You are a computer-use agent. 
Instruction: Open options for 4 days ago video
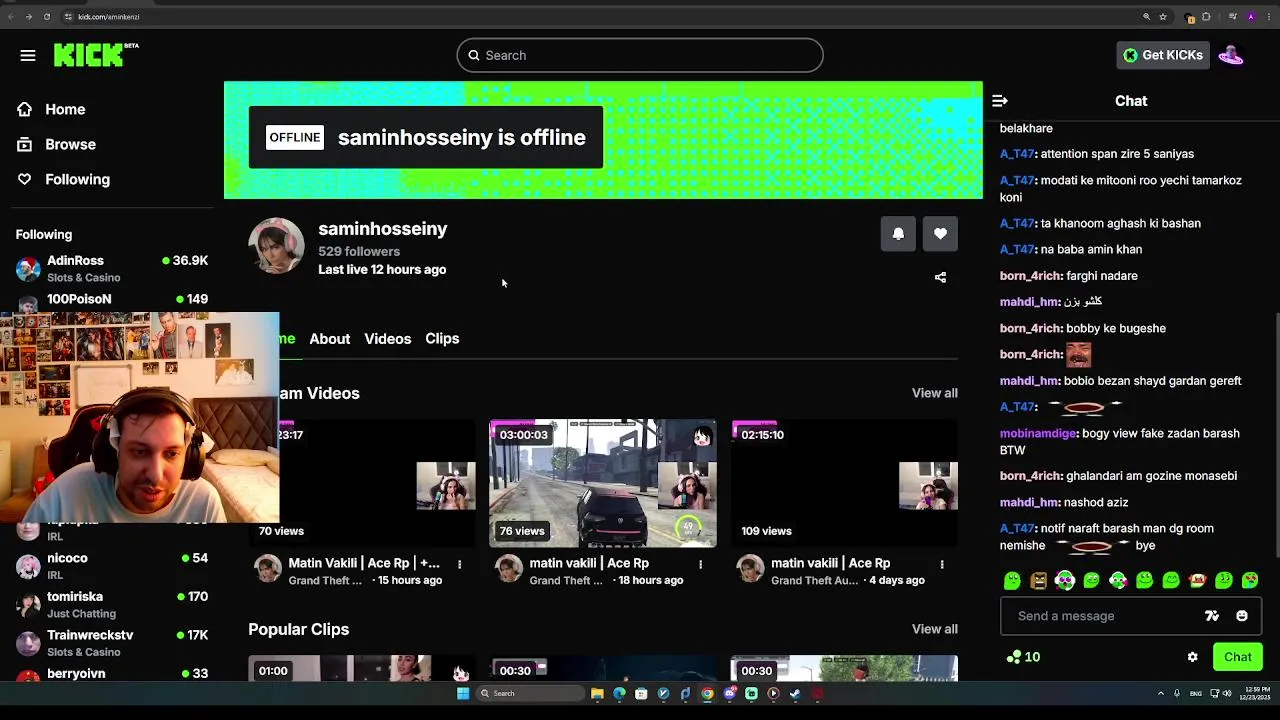tap(941, 565)
